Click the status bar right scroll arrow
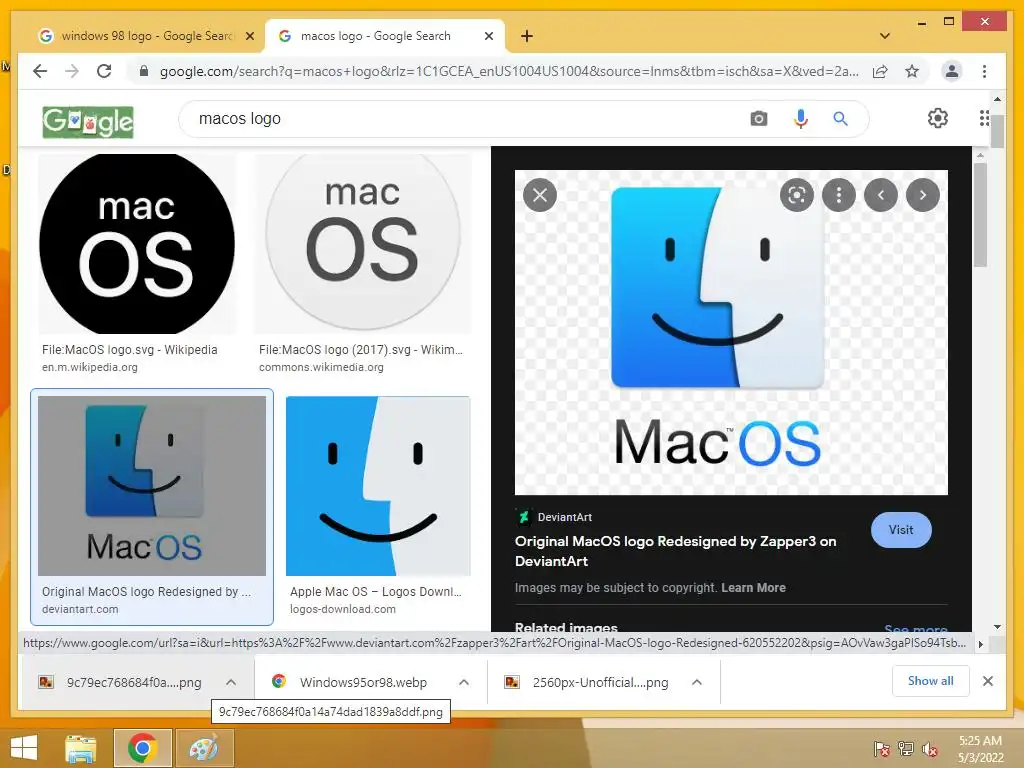Viewport: 1024px width, 768px height. (x=980, y=644)
